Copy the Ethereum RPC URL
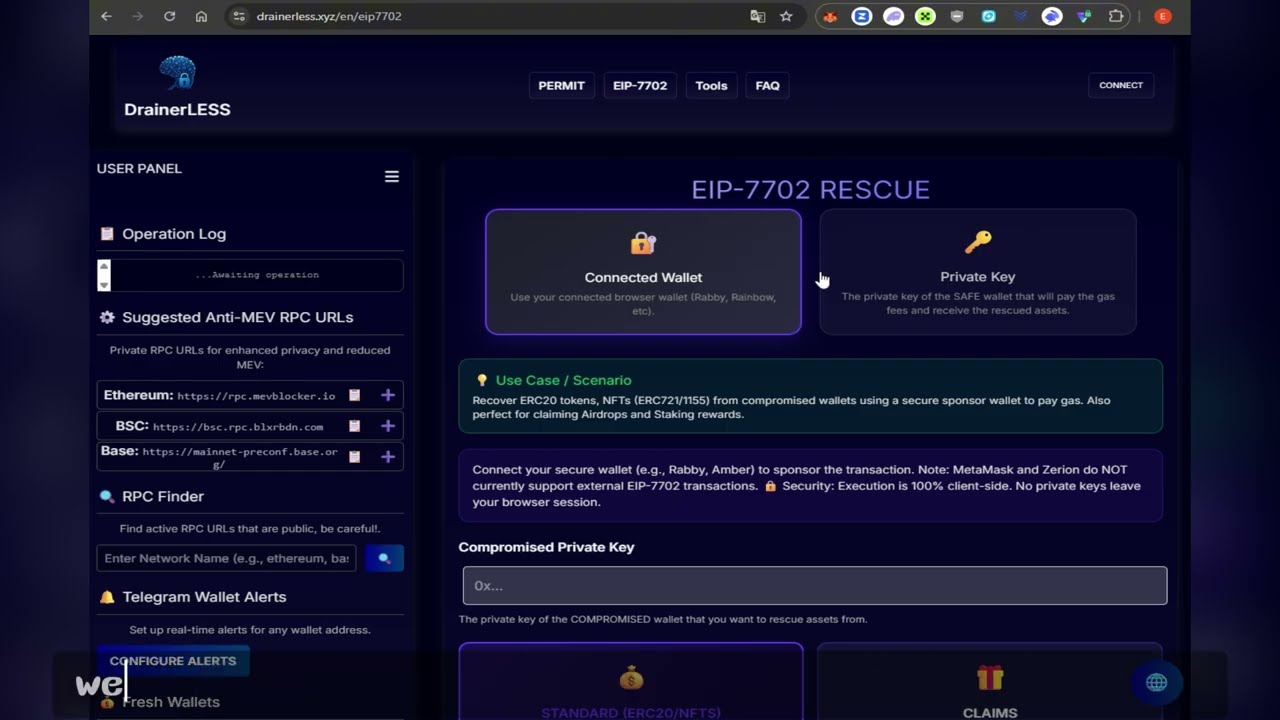The width and height of the screenshot is (1280, 720). tap(354, 396)
